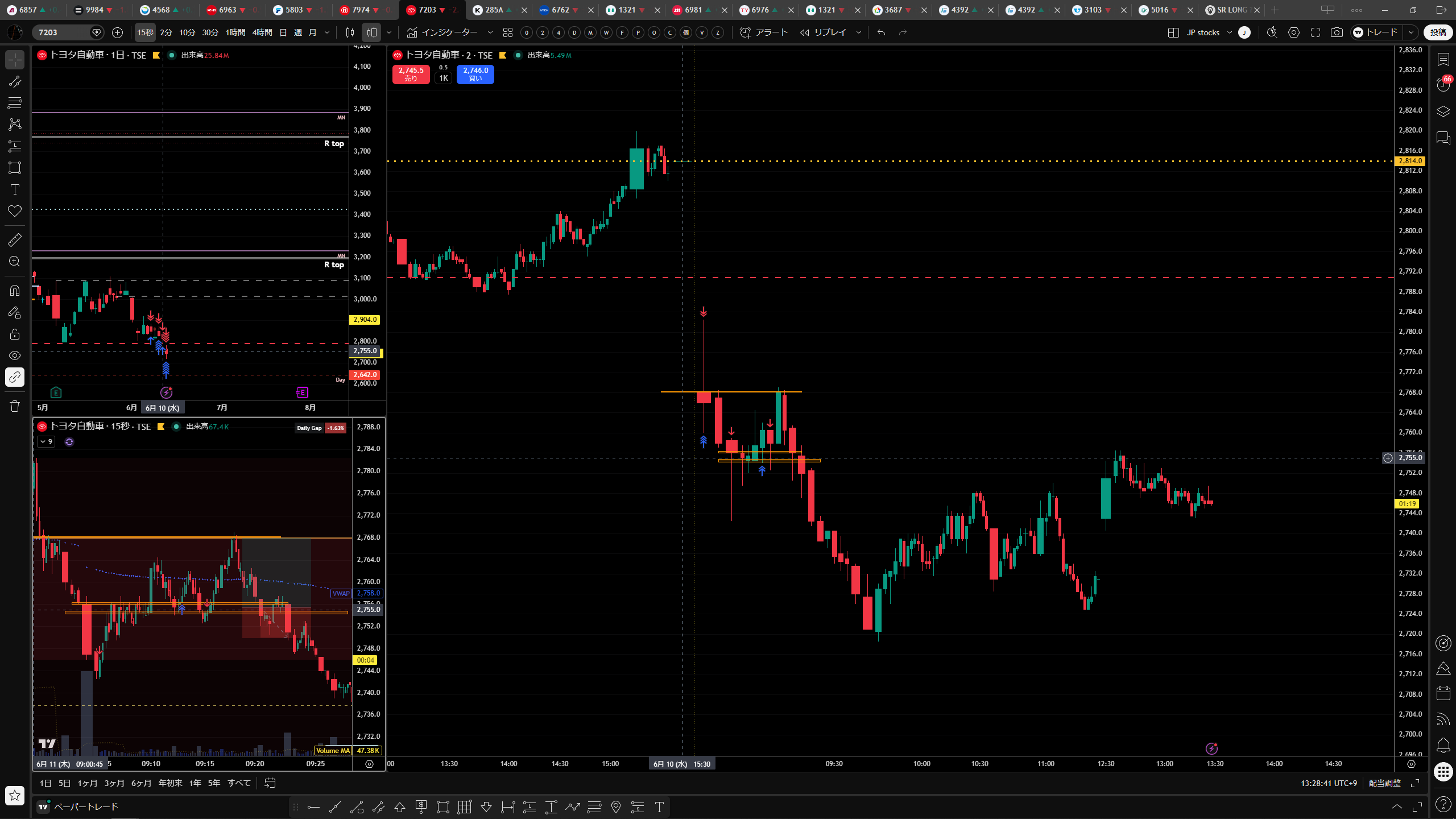Screen dimensions: 1456x819
Task: Open the favorites heart icon tools
Action: (x=15, y=211)
